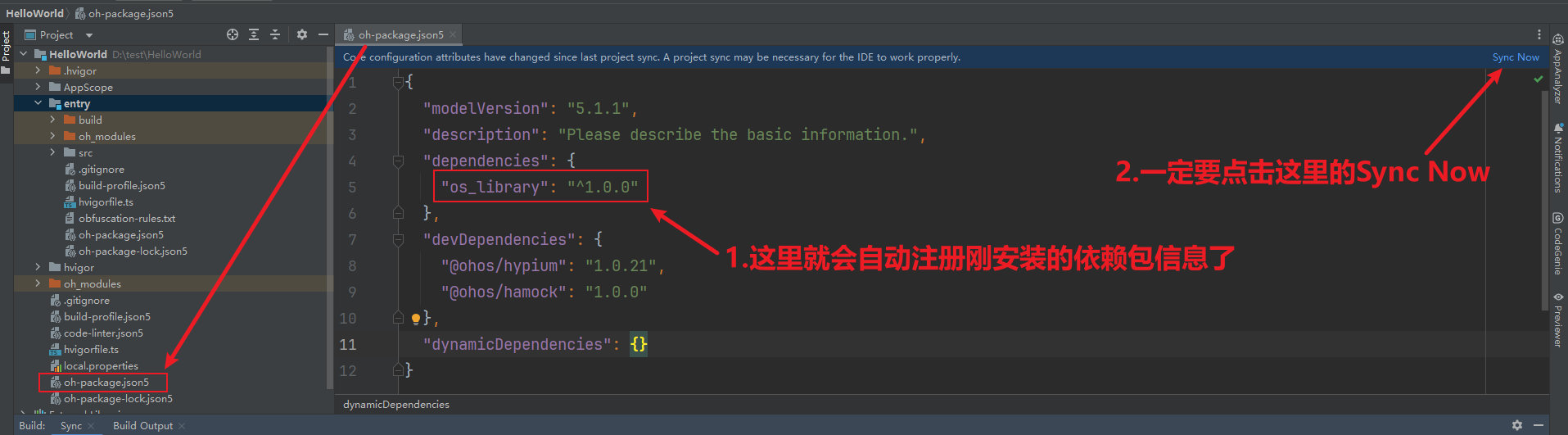1568x435 pixels.
Task: Collapse the HelloWorld root project node
Action: [23, 54]
